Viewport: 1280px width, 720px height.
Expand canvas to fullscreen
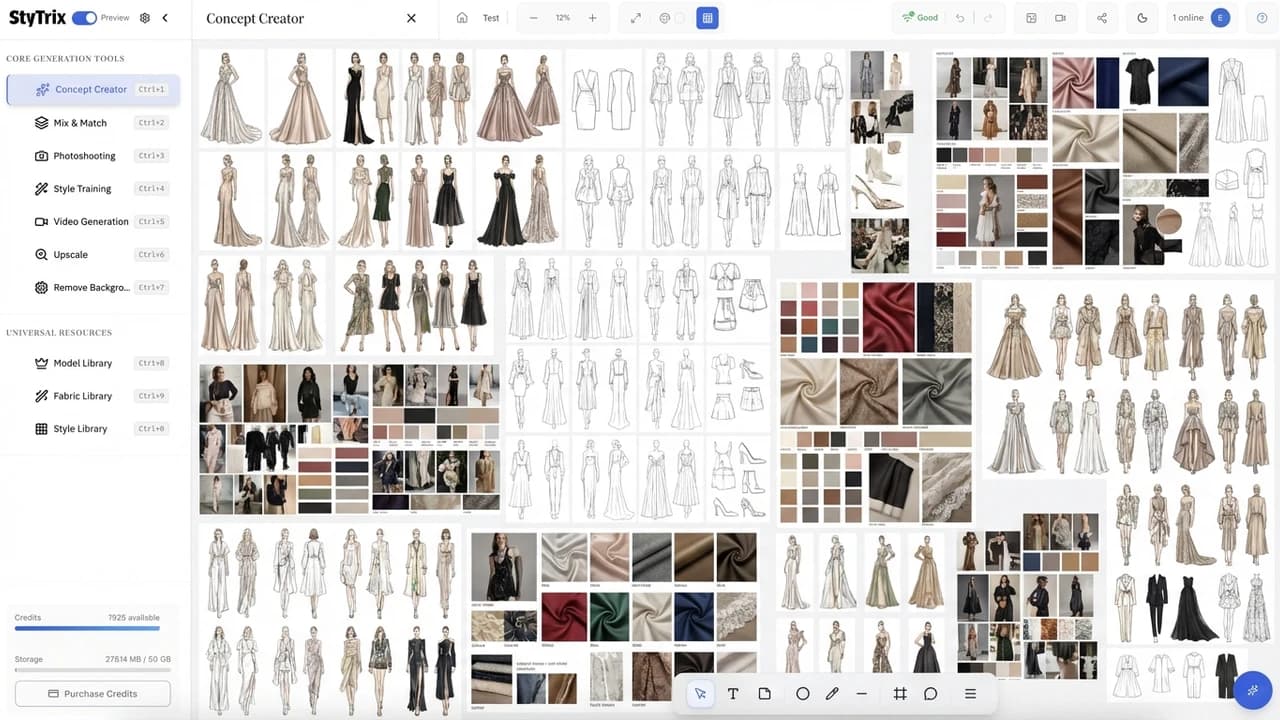(x=636, y=18)
